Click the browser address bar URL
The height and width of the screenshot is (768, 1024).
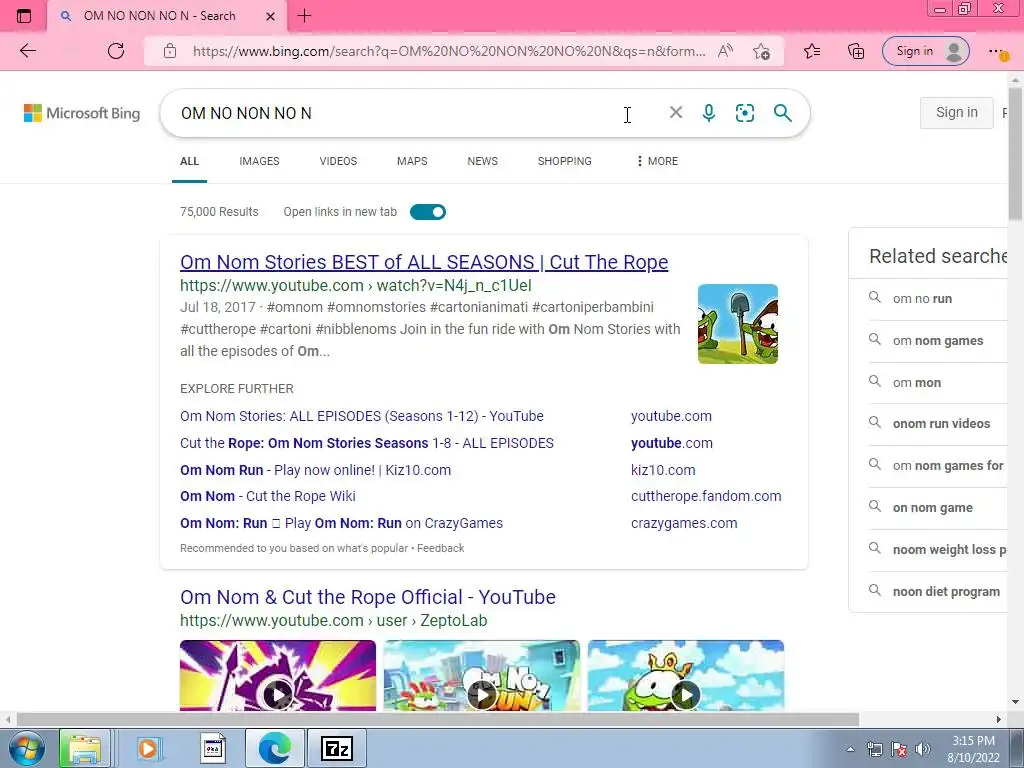[449, 51]
